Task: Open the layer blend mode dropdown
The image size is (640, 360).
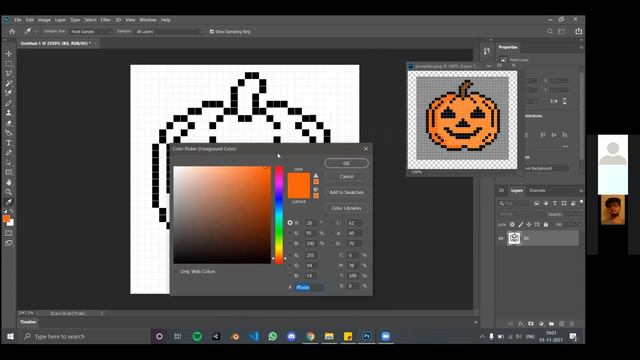Action: pyautogui.click(x=521, y=214)
